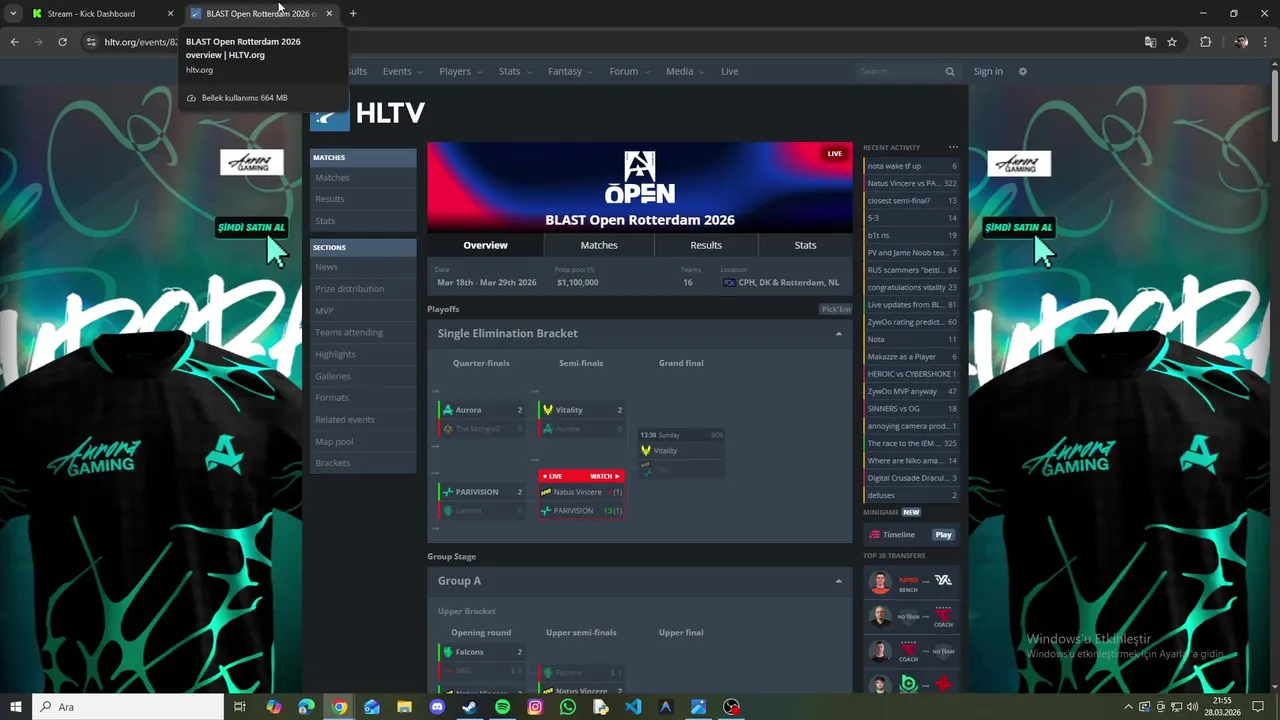
Task: Click the Sign in link
Action: click(988, 71)
